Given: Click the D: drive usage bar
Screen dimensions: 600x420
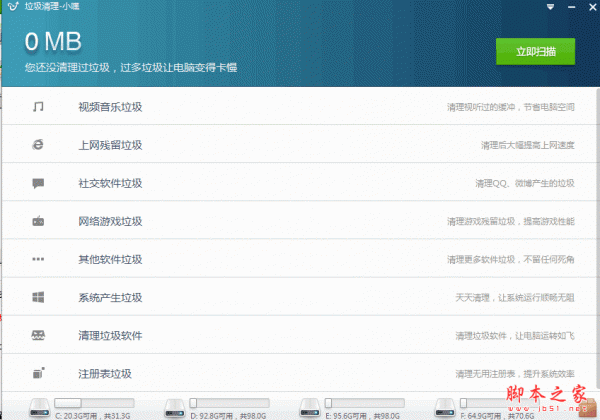Looking at the screenshot, I should point(229,403).
